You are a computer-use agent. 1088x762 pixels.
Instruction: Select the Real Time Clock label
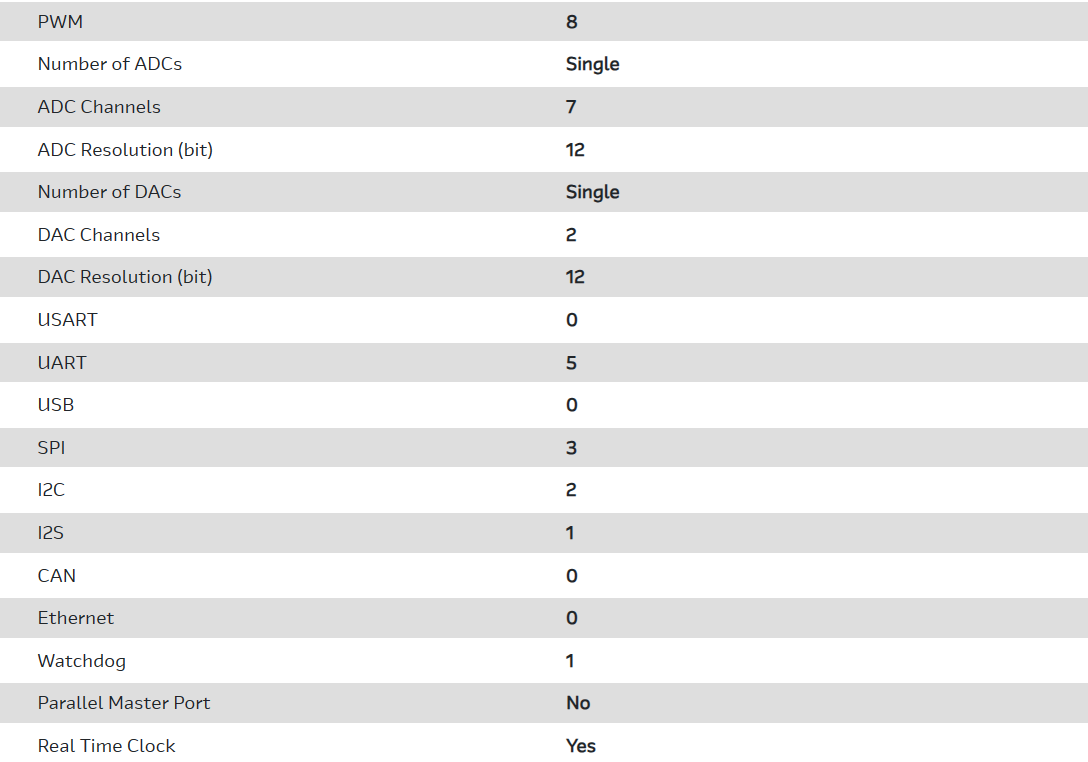pos(107,746)
